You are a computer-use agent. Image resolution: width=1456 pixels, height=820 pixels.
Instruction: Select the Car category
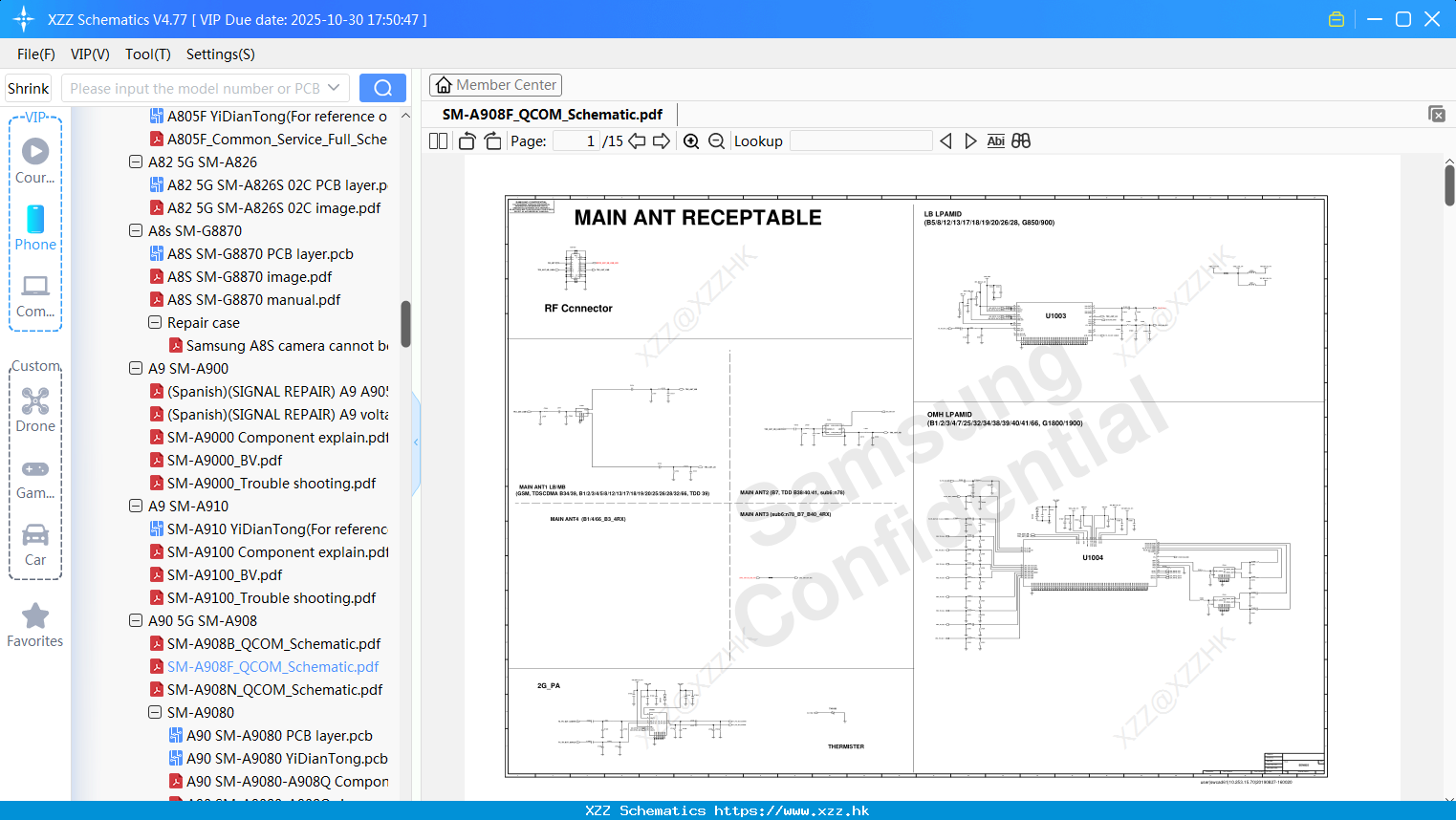tap(35, 545)
